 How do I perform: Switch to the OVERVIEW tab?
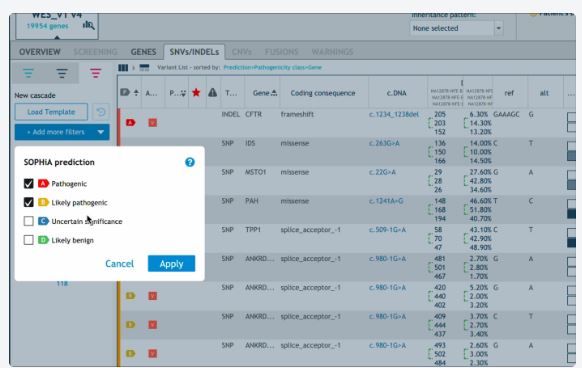tap(40, 52)
